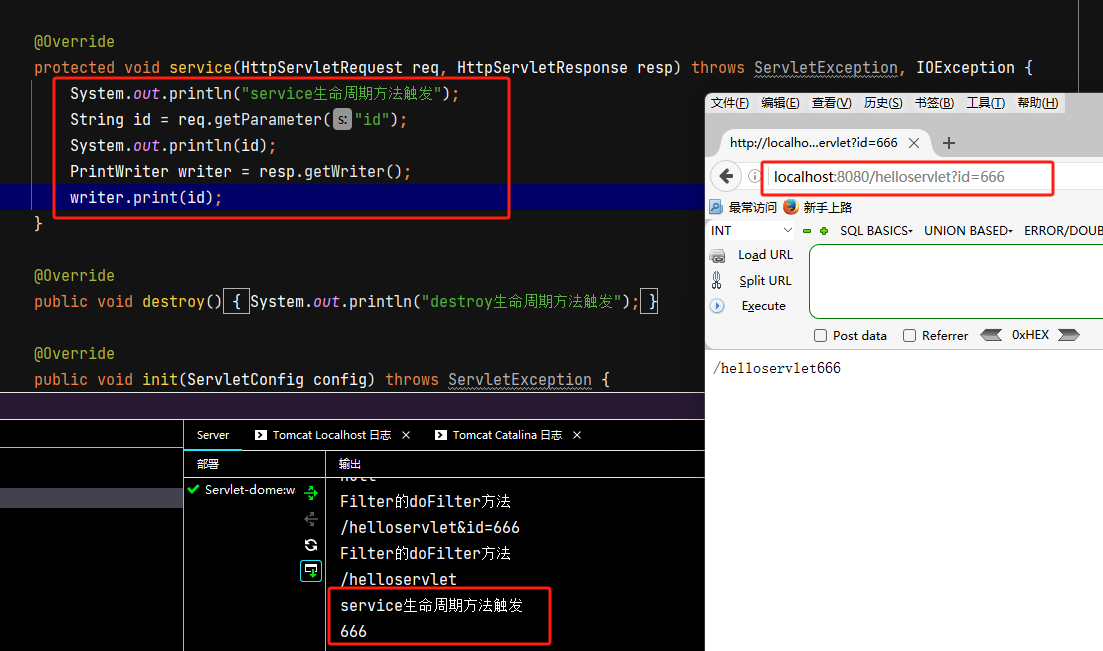Close the Tomcat Localhost 日志 tab
Viewport: 1103px width, 651px height.
pyautogui.click(x=406, y=435)
